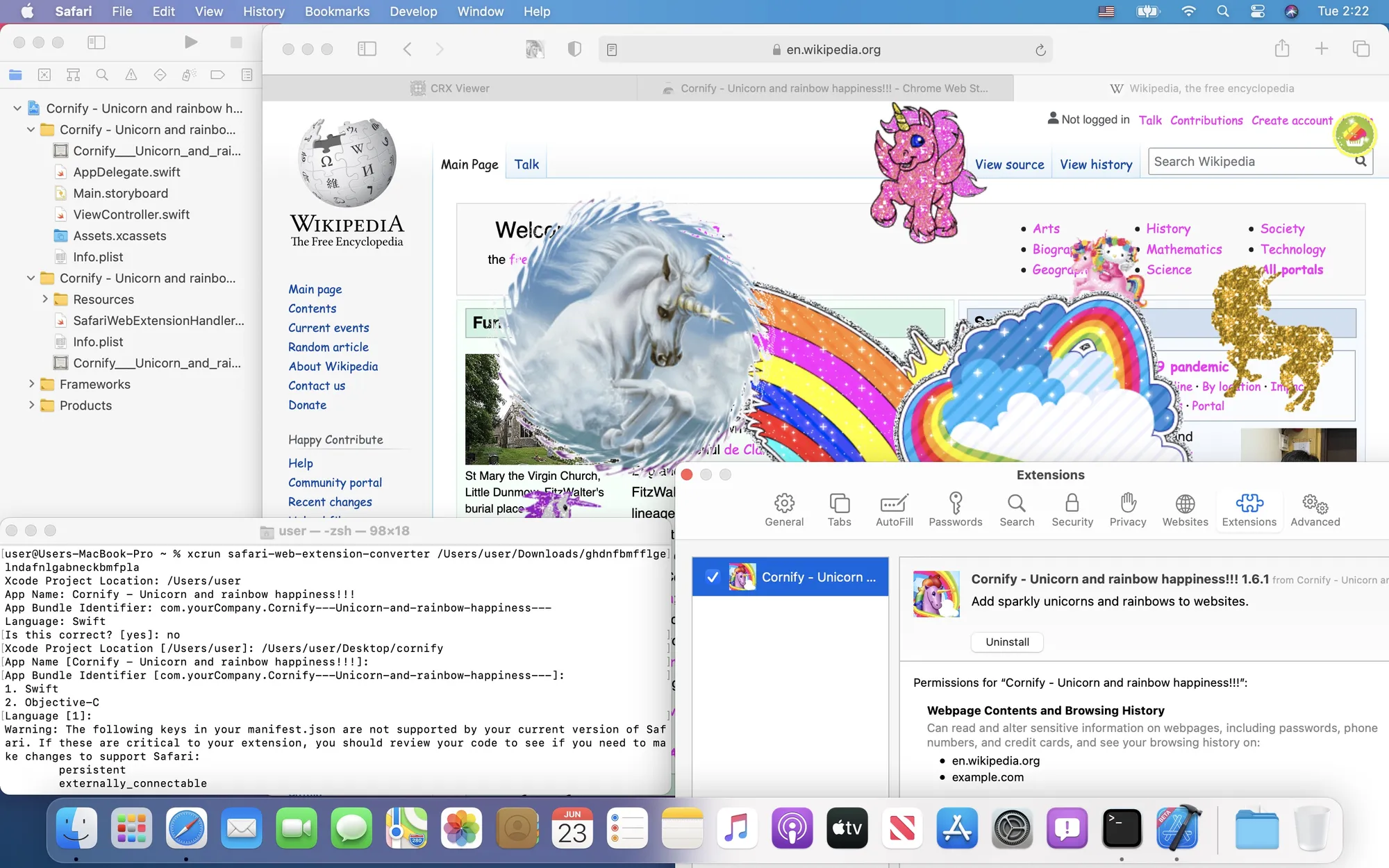Switch to CRX Viewer tab

tap(450, 88)
